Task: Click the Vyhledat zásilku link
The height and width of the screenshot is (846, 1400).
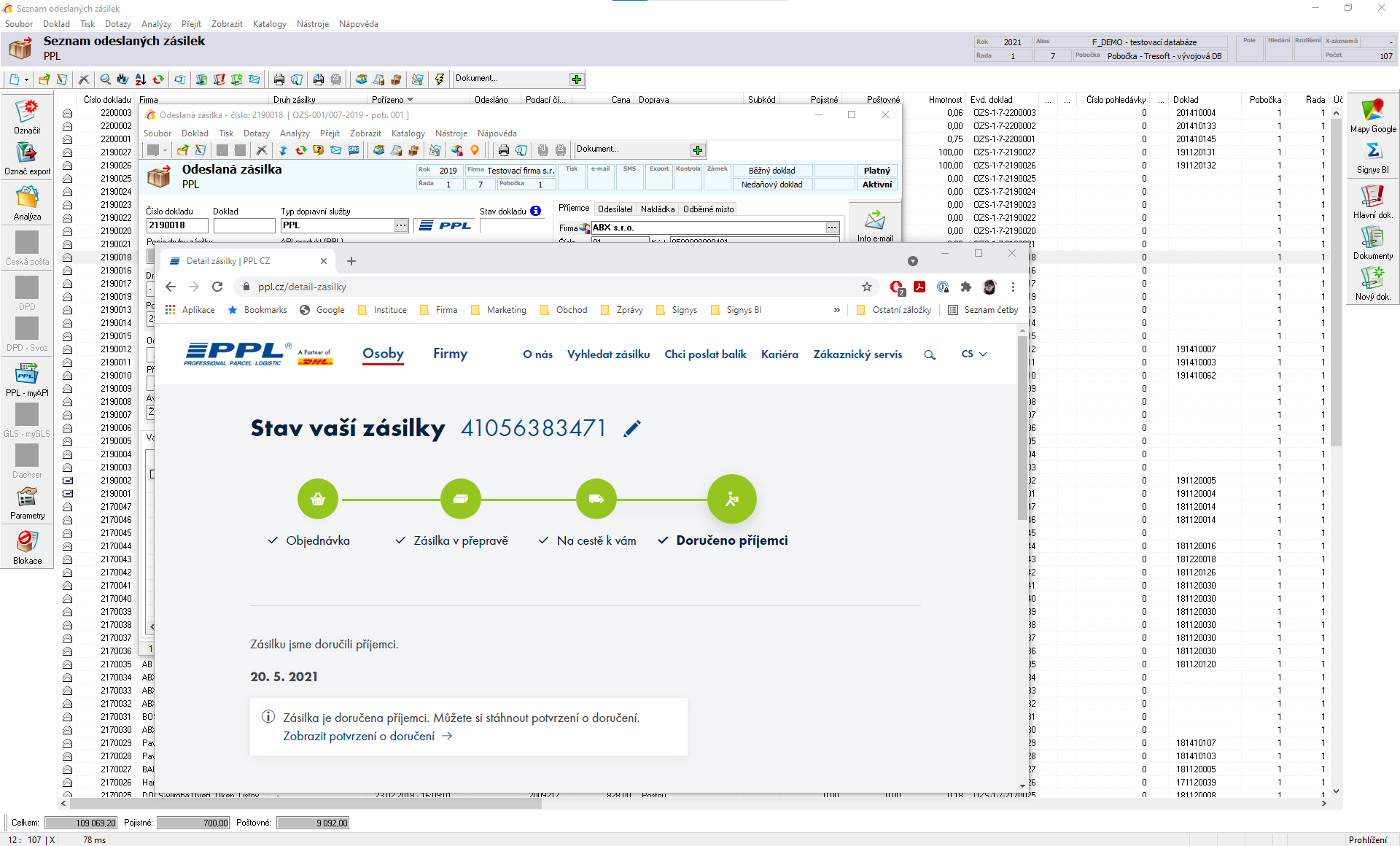Action: [608, 354]
